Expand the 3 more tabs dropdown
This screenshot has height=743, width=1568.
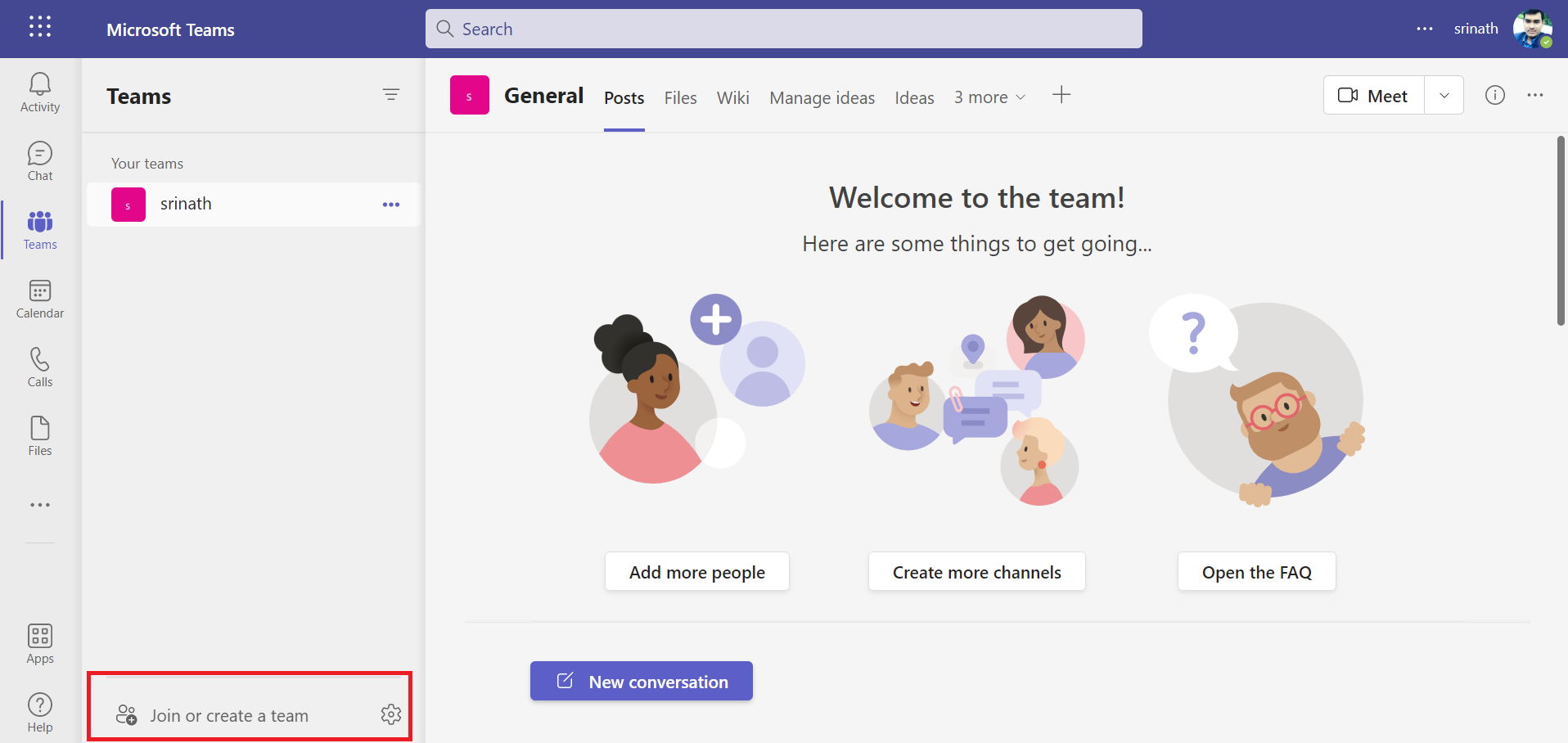(989, 97)
